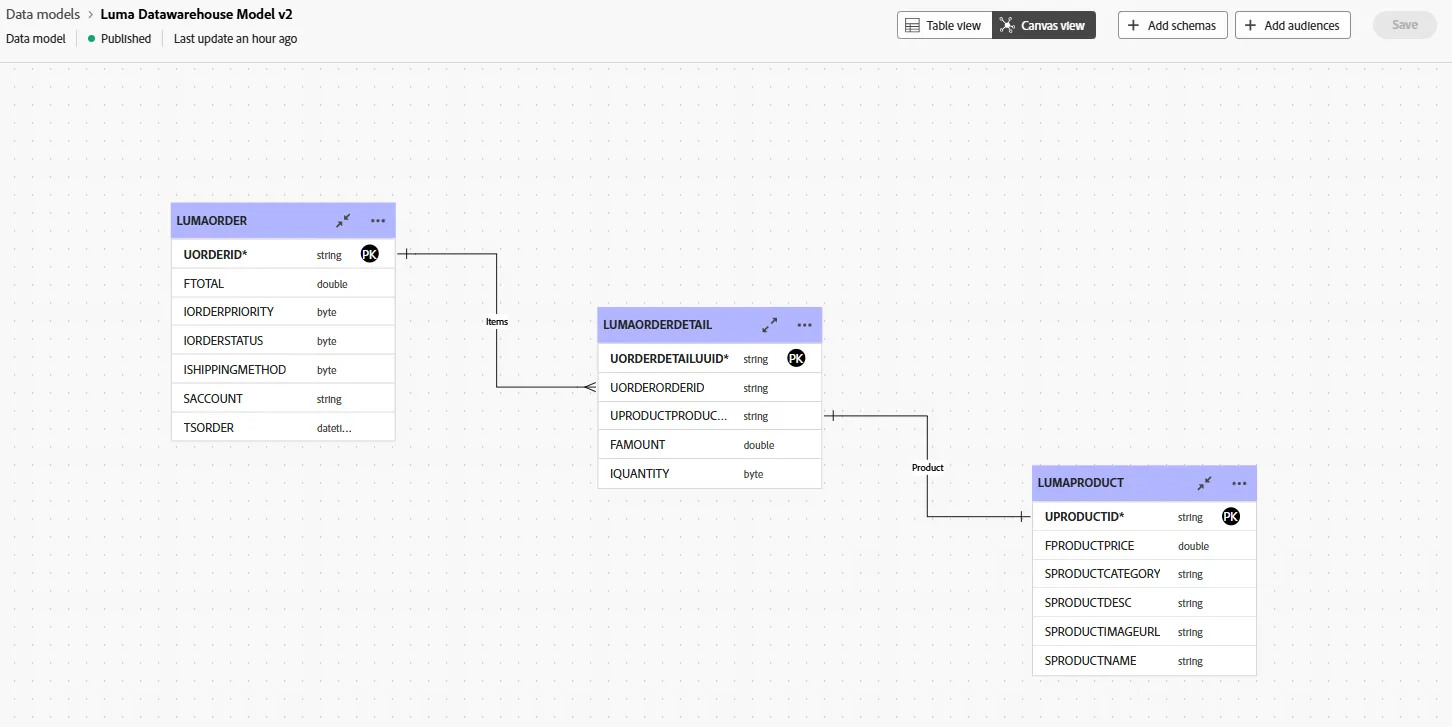Click the PK badge on UORDERDETAILUUID
1452x727 pixels.
pos(796,358)
